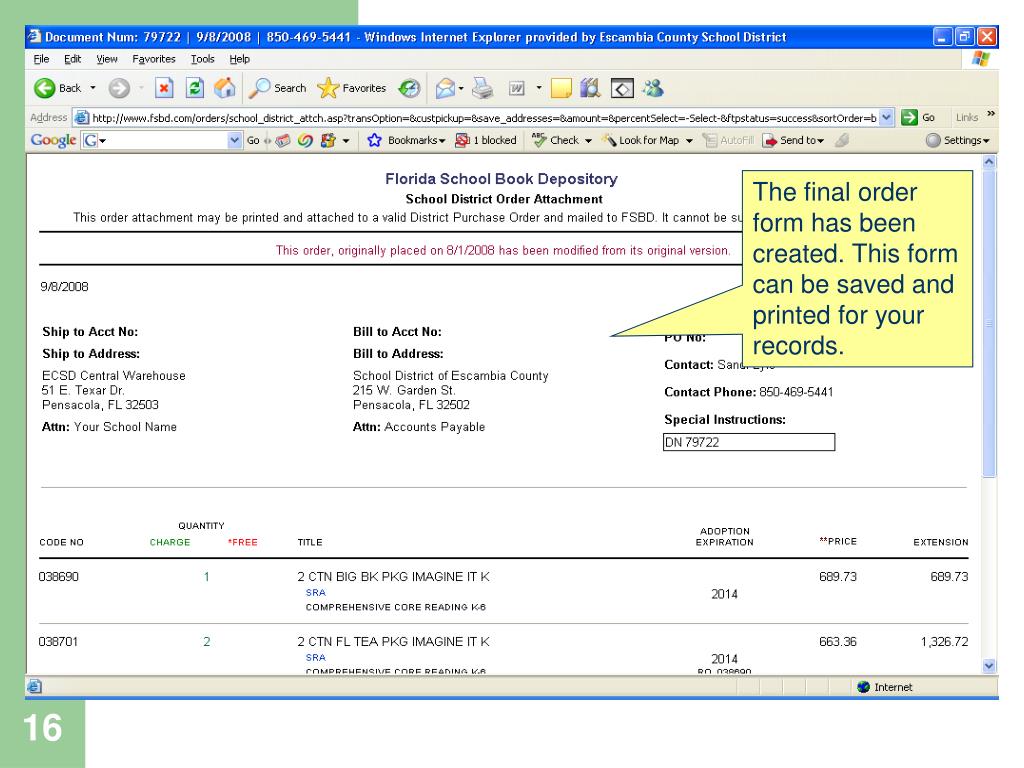Click the page scrollbar down arrow

[x=989, y=666]
